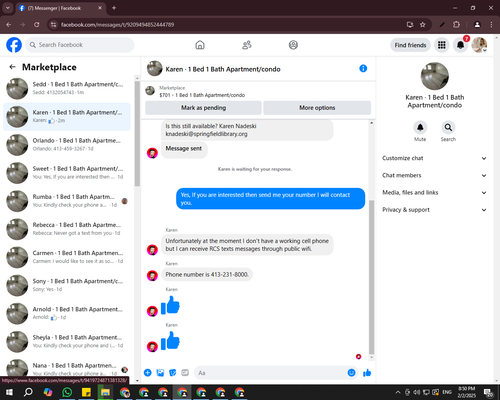Open the Facebook logo home link
Image resolution: width=500 pixels, height=400 pixels.
[x=14, y=45]
